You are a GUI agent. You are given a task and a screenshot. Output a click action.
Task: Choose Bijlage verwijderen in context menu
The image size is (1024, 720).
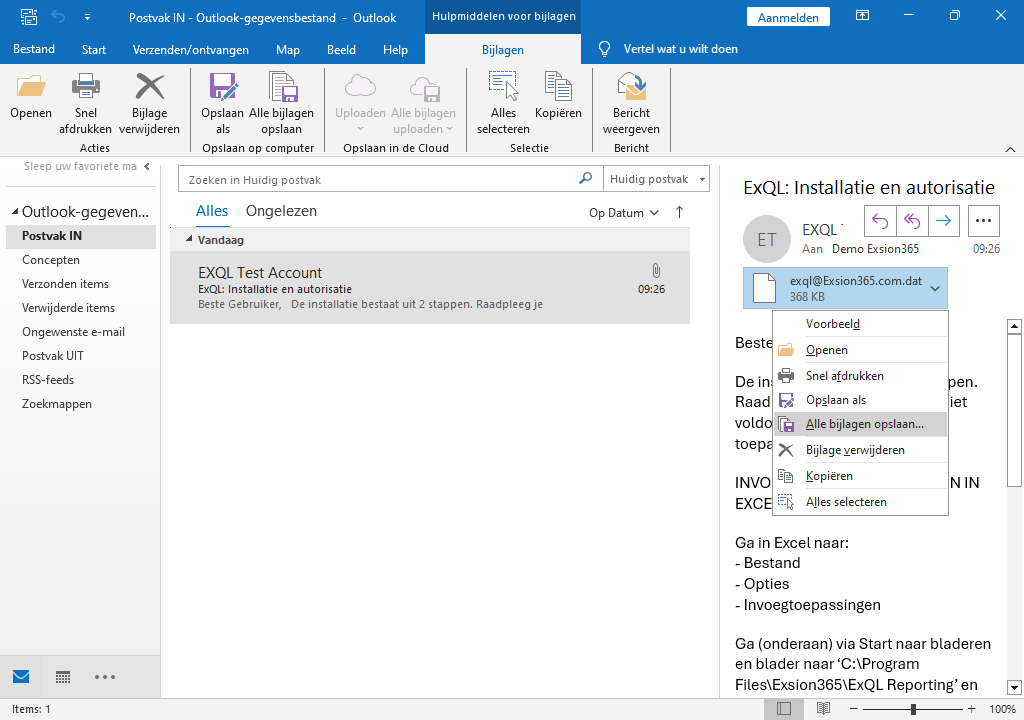pyautogui.click(x=860, y=450)
